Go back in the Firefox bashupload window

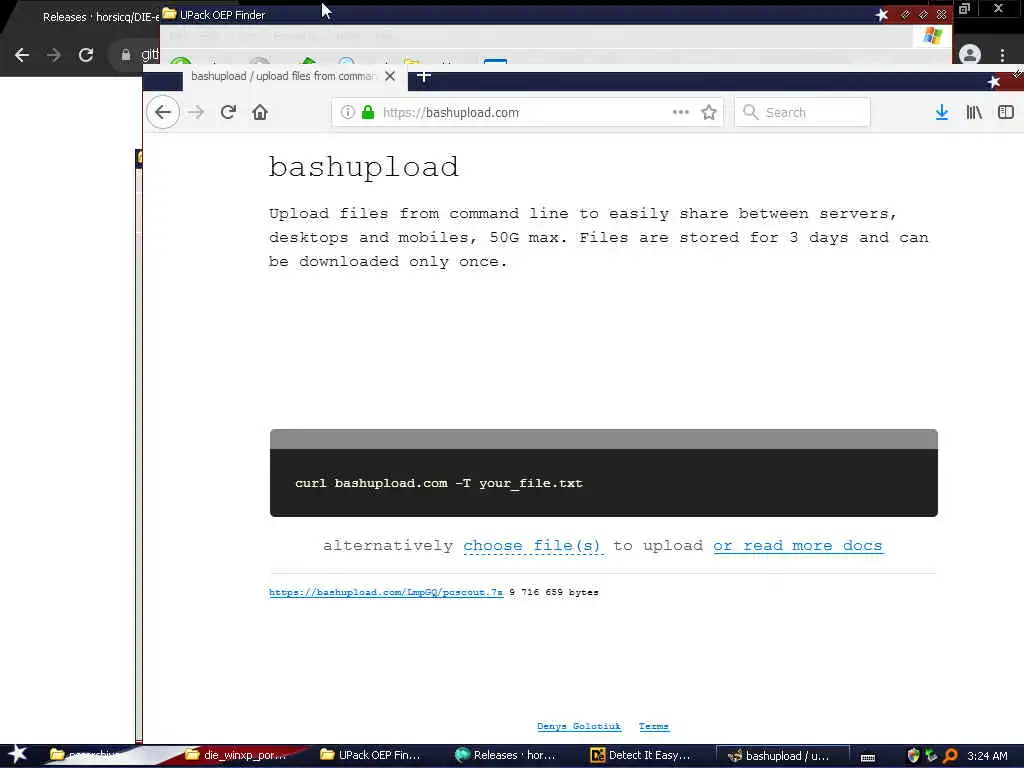pyautogui.click(x=163, y=112)
